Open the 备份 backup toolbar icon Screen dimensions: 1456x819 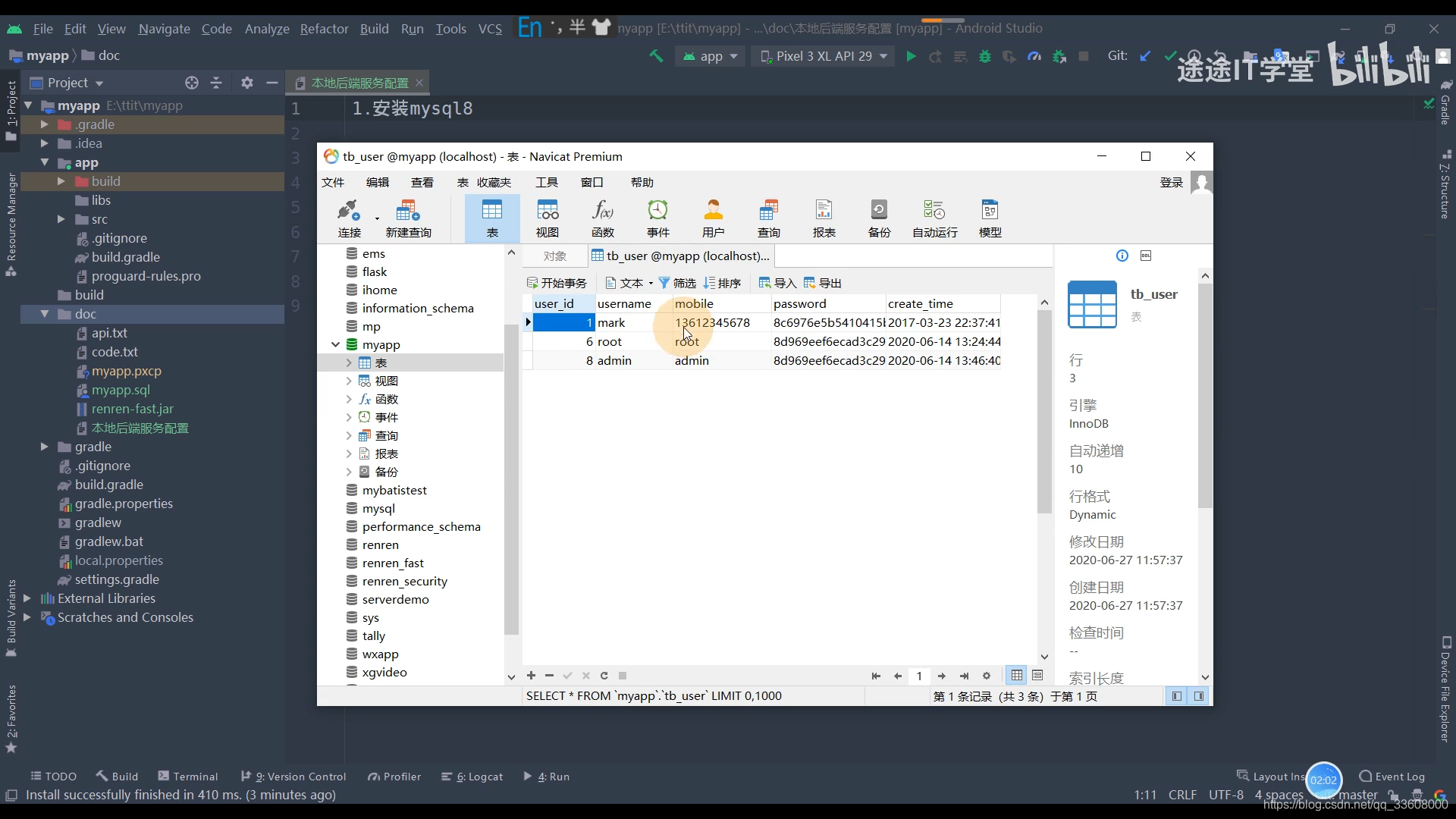[880, 218]
